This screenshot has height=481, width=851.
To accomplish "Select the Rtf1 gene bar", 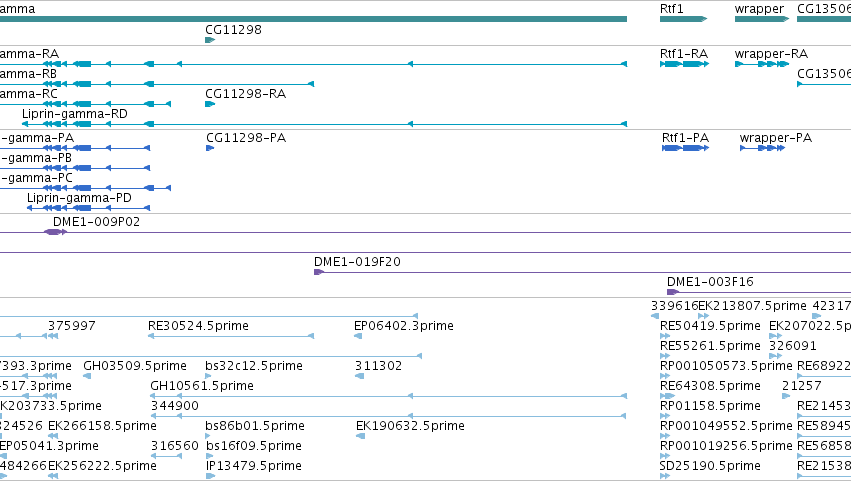I will coord(683,19).
